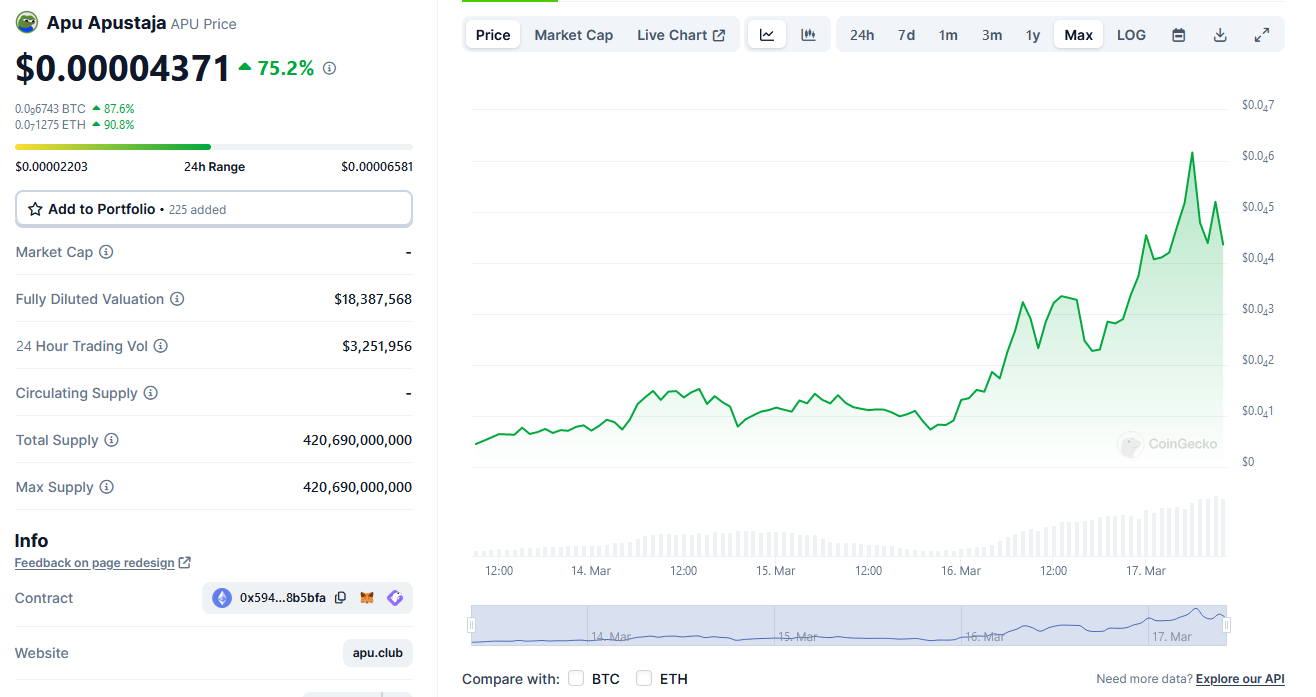Click the info icon beside Fully Diluted Valuation
1316x697 pixels.
click(x=177, y=299)
